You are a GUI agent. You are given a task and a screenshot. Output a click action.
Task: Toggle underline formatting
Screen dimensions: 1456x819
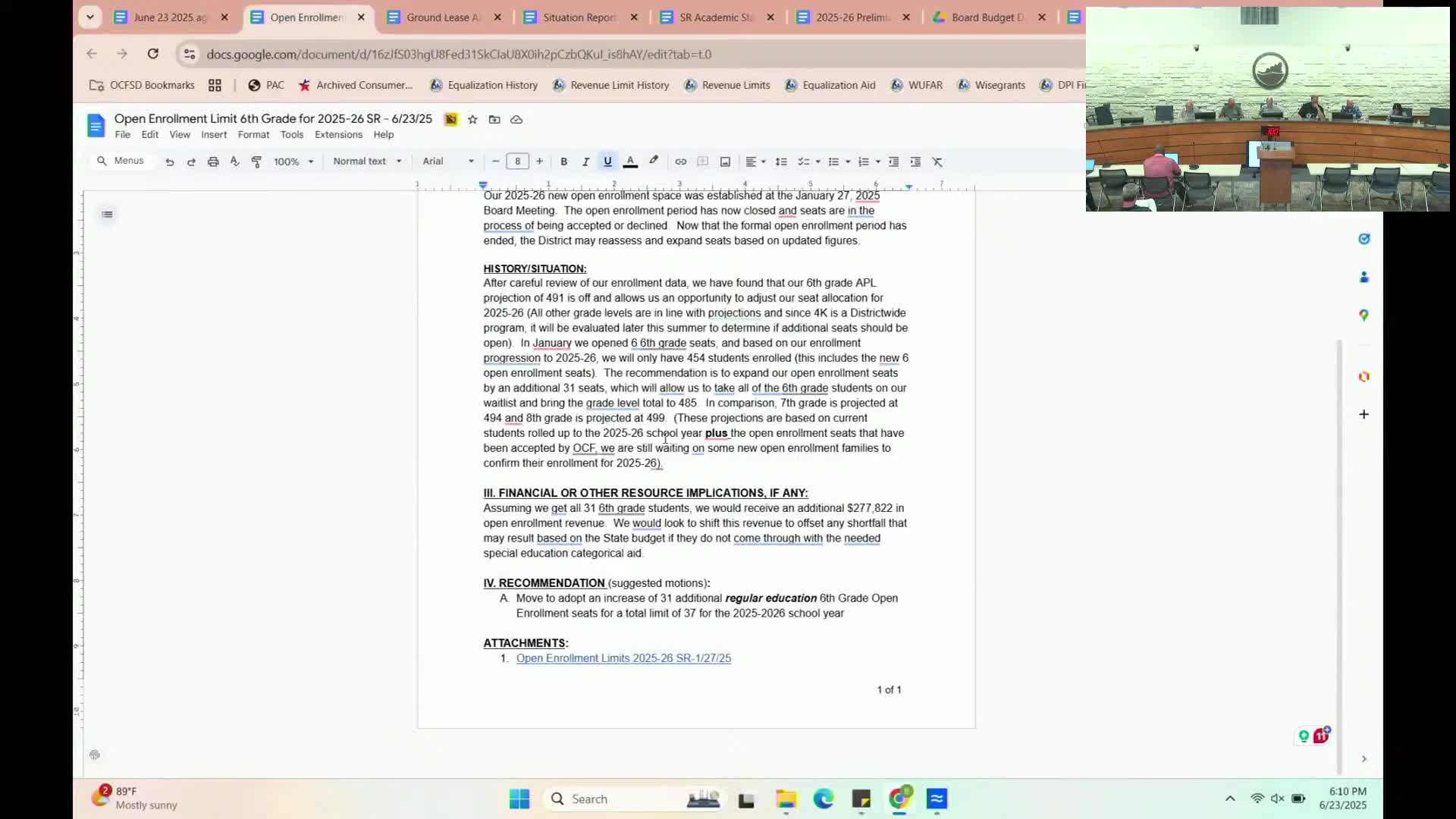pos(607,162)
